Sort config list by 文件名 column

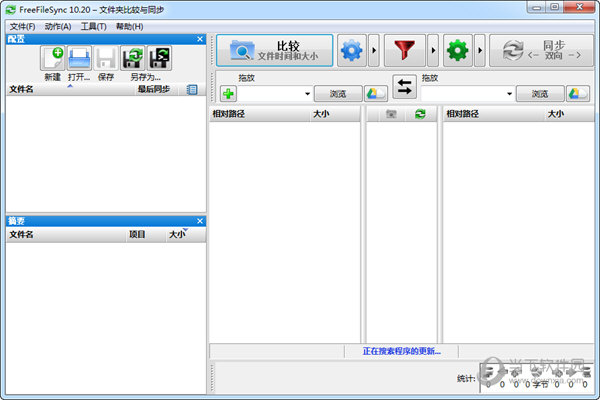click(x=70, y=89)
